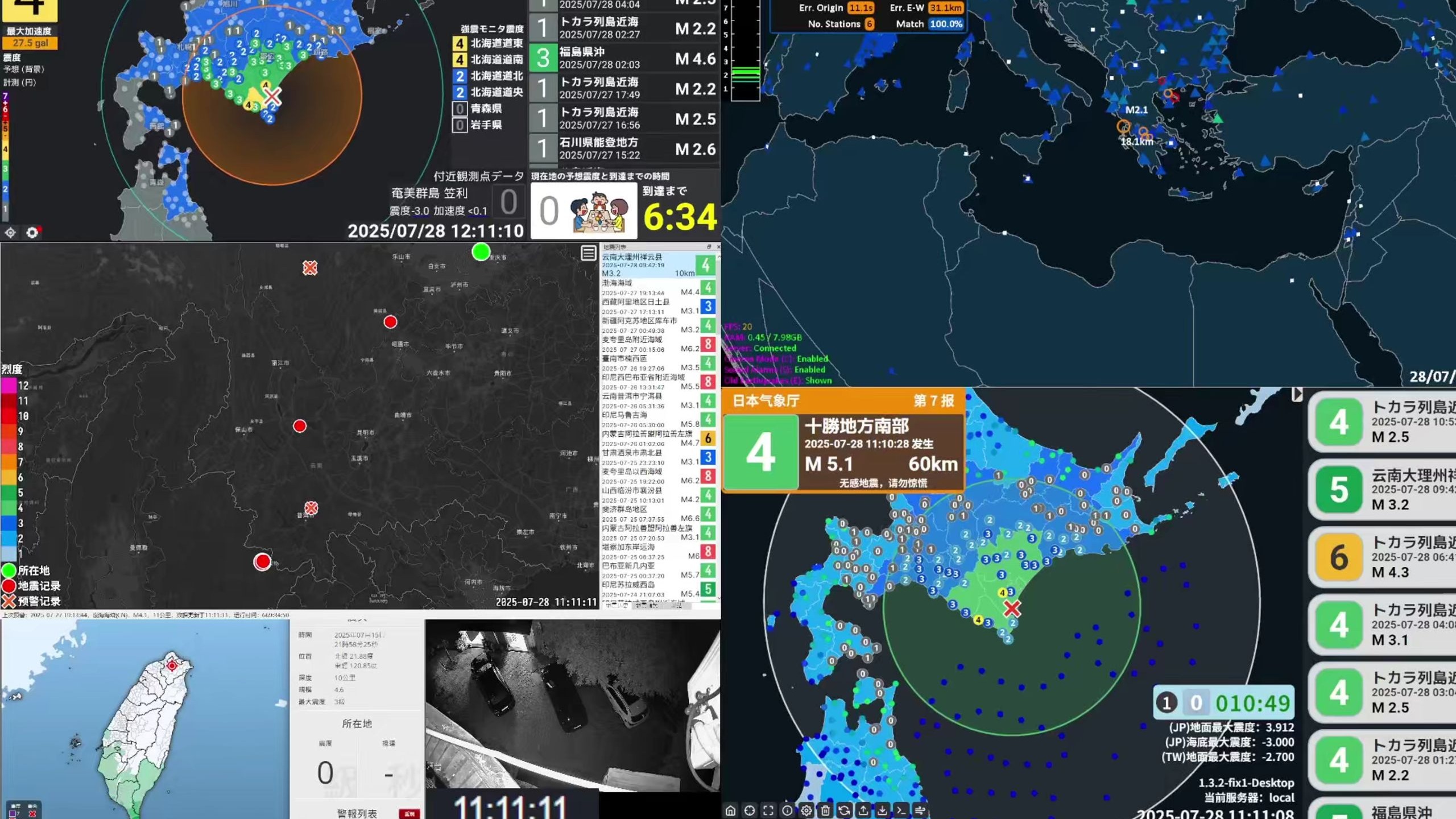Open 云南大理州 M 3.2 card with intensity 5

coord(1382,490)
